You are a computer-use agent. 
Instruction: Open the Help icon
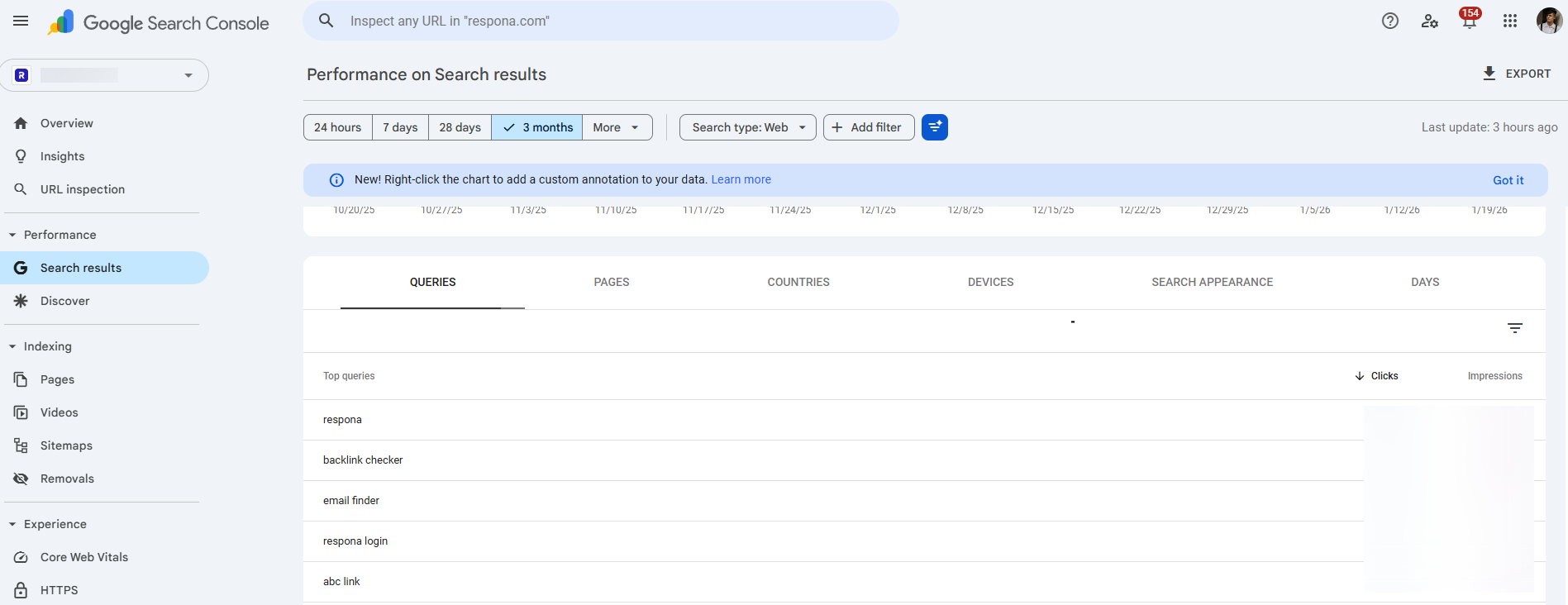point(1390,21)
